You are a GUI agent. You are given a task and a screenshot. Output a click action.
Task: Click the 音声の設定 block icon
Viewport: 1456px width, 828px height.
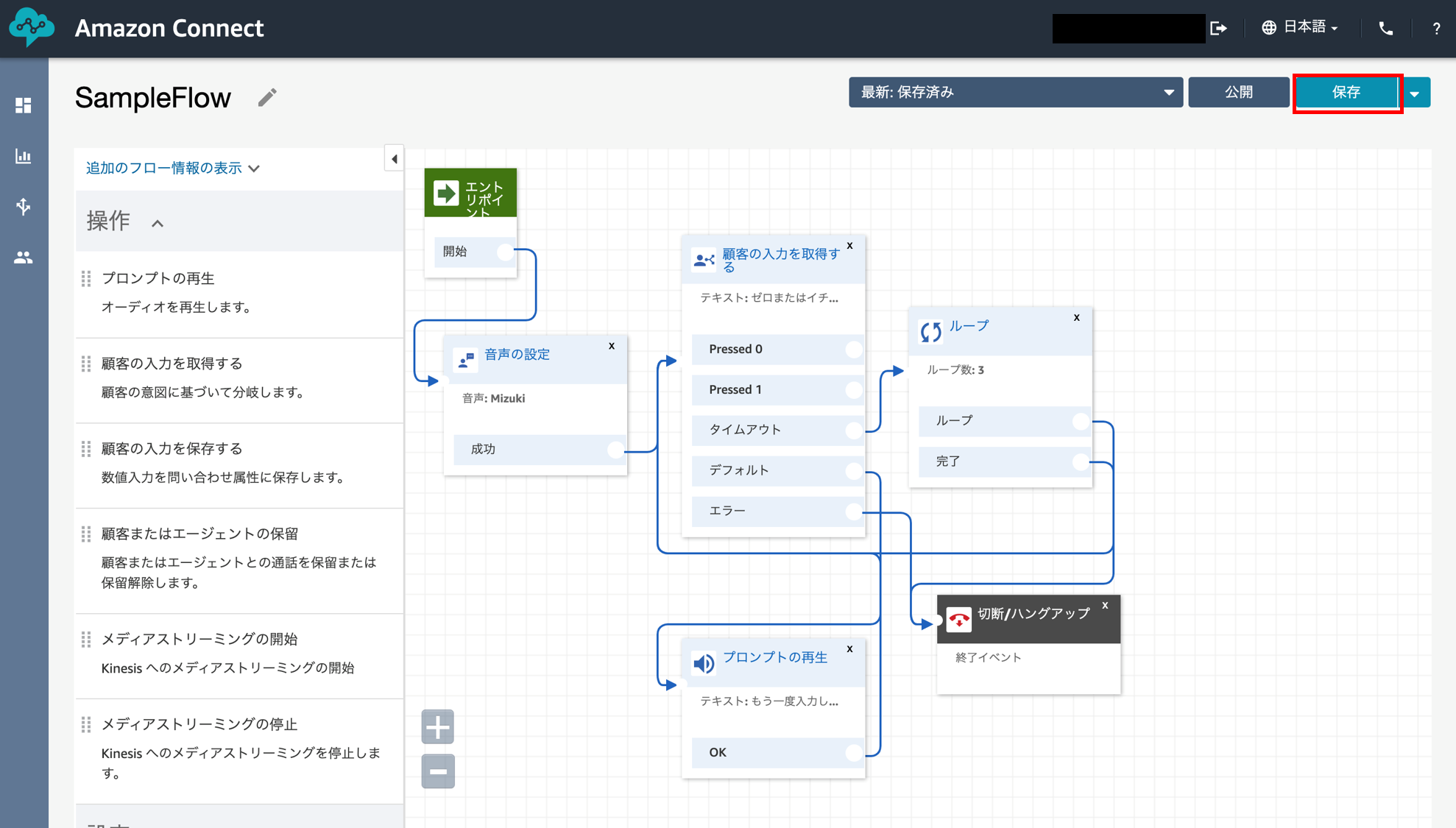click(x=466, y=360)
